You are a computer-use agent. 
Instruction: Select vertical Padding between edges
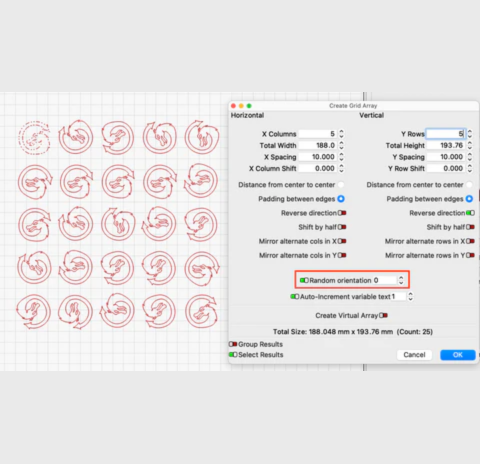pos(469,199)
